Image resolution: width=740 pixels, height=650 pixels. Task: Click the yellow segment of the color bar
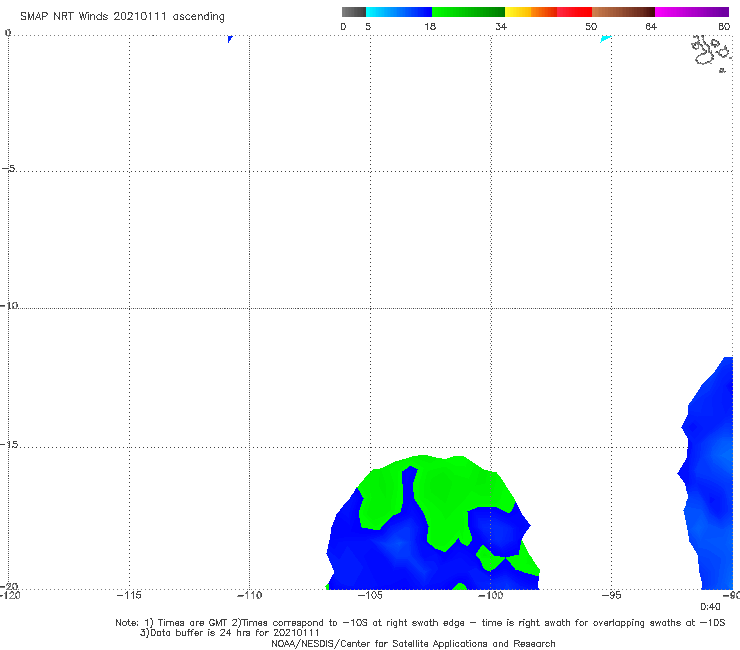pos(518,12)
